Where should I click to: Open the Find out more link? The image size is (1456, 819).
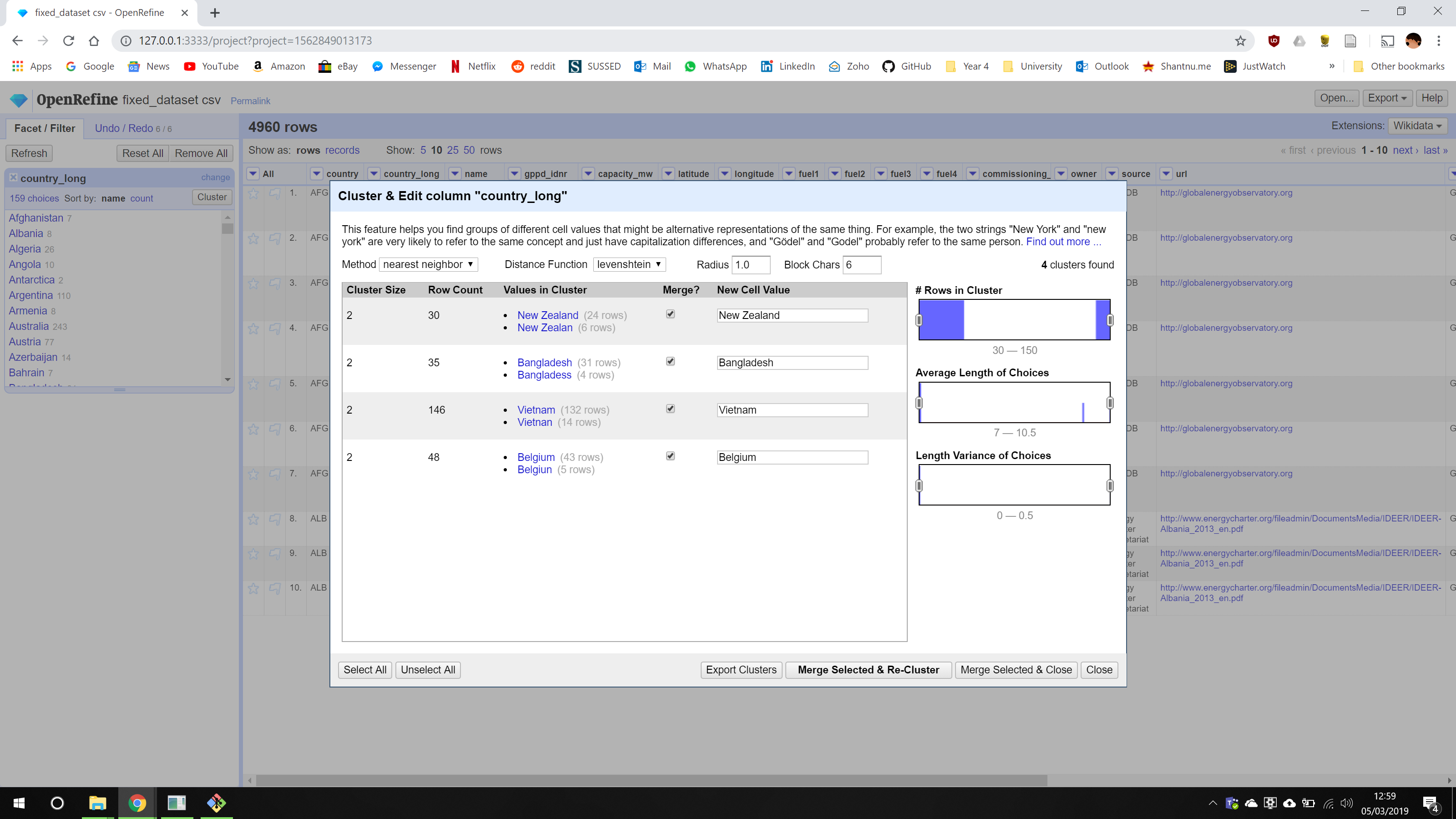point(1063,242)
